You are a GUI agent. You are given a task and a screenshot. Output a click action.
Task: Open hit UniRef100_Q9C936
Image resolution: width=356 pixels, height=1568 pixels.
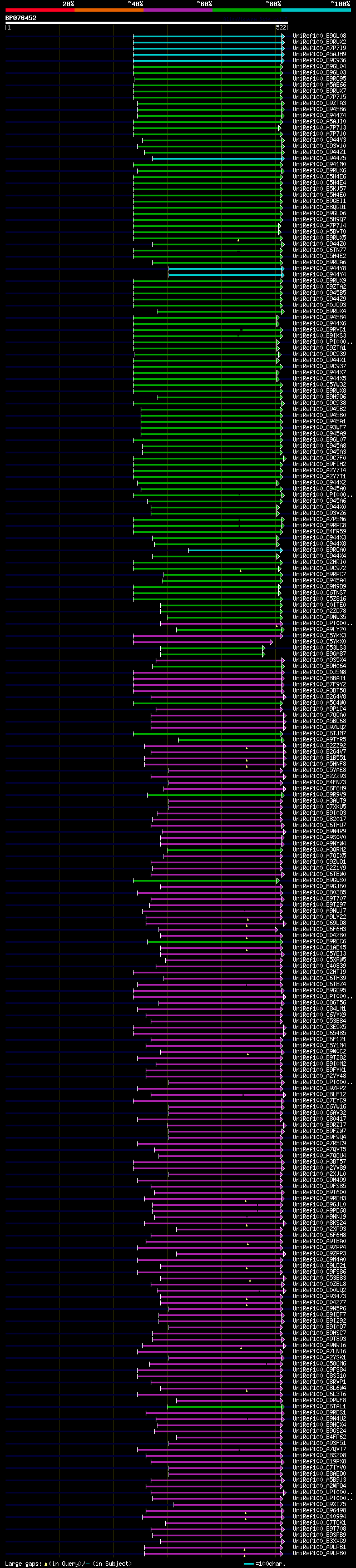pos(319,60)
